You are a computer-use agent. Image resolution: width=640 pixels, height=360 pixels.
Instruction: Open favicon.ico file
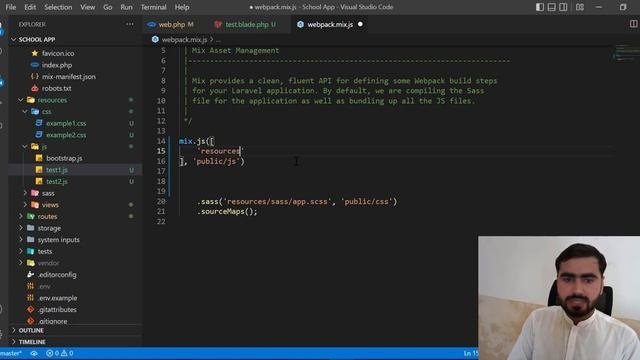click(58, 53)
